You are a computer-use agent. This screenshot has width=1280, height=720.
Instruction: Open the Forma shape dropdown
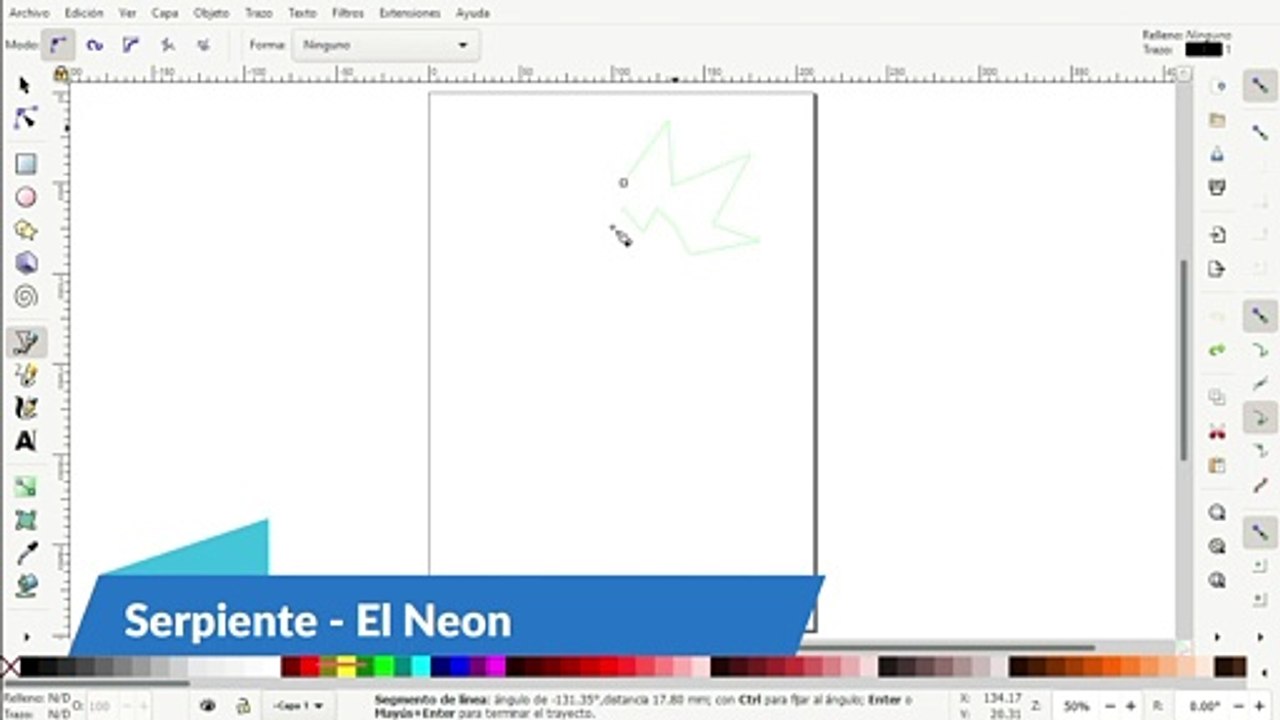[x=386, y=45]
